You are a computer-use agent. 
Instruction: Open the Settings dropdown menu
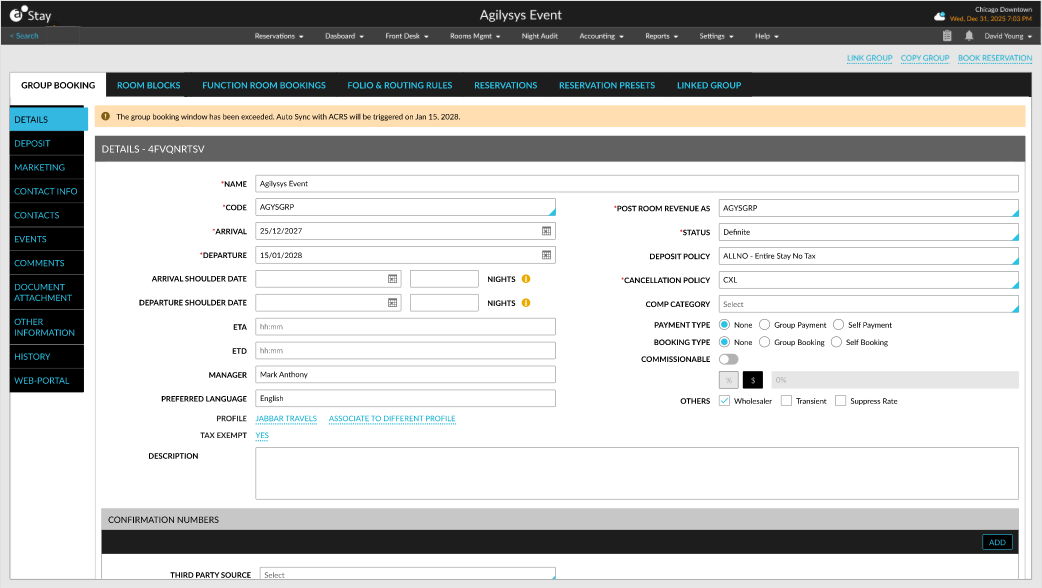pyautogui.click(x=716, y=36)
